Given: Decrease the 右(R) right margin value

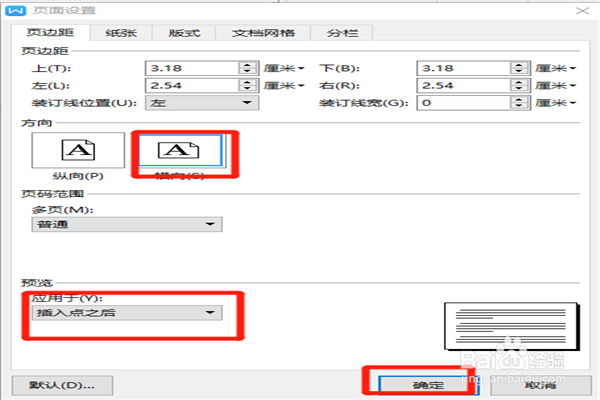Looking at the screenshot, I should coord(519,89).
